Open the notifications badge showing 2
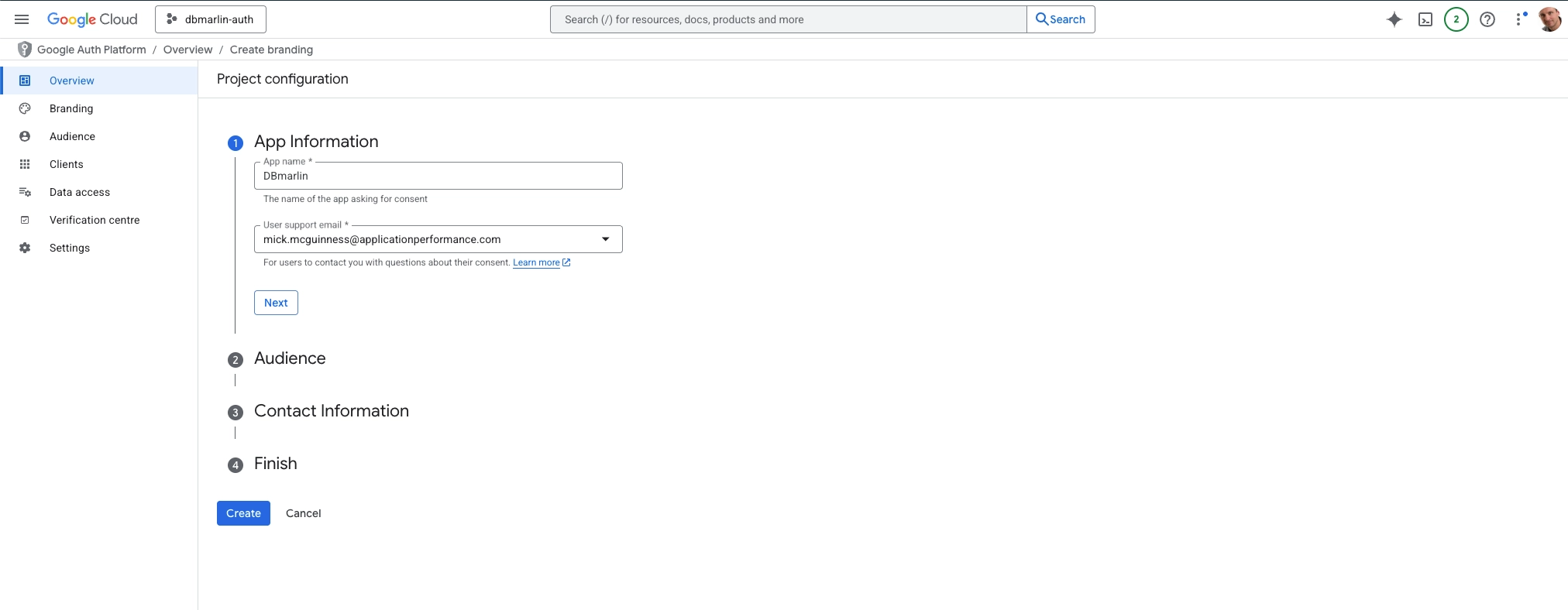1568x610 pixels. point(1456,19)
